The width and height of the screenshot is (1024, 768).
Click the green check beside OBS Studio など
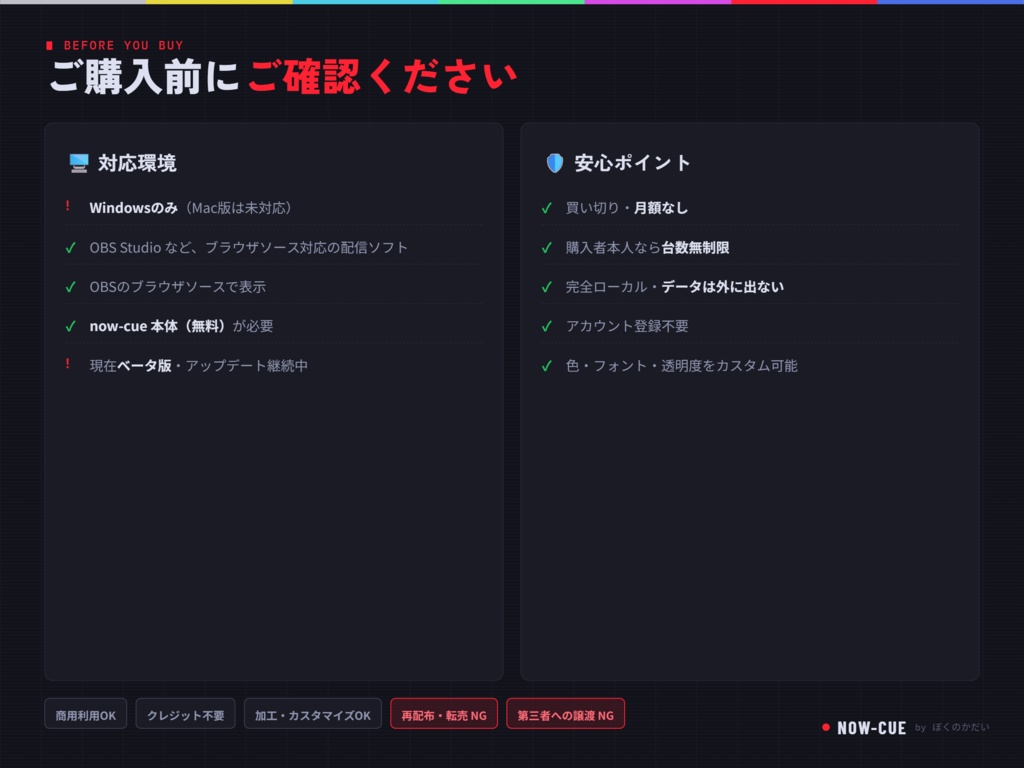pos(71,248)
